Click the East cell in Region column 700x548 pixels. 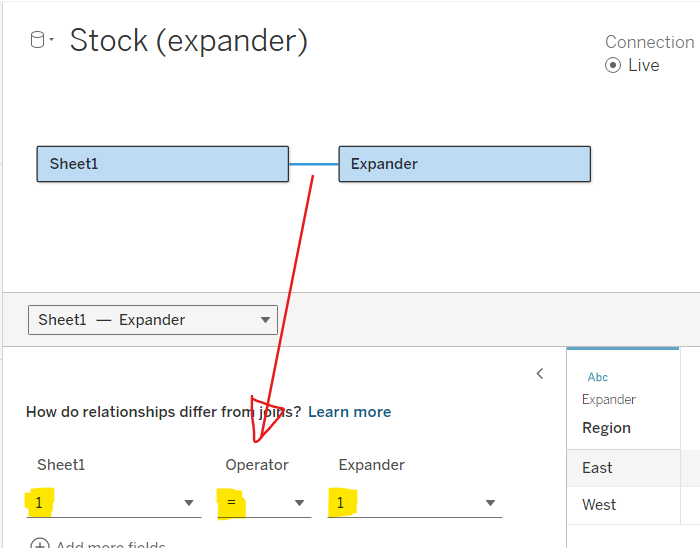(x=597, y=468)
